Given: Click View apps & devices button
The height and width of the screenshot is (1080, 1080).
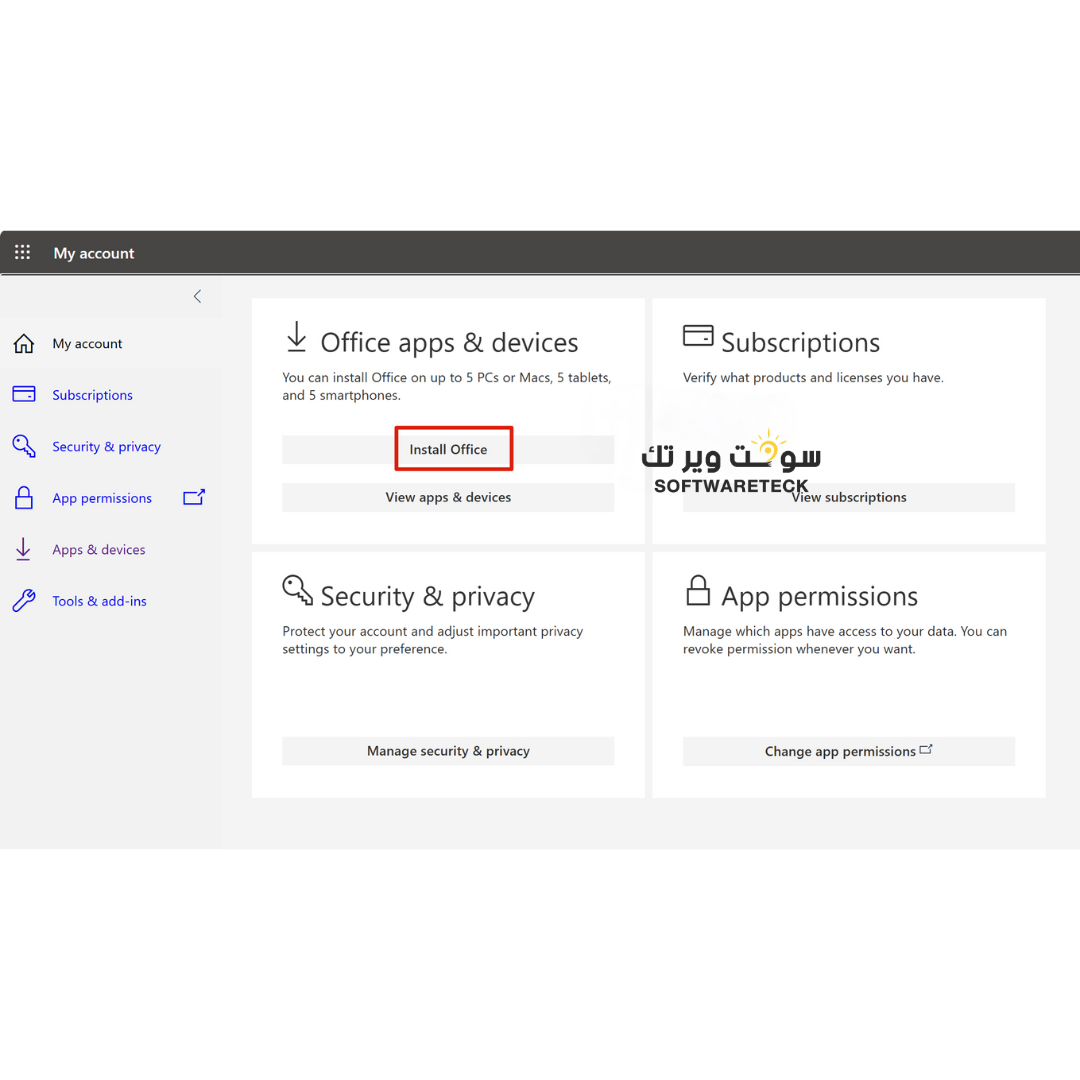Looking at the screenshot, I should [x=448, y=497].
